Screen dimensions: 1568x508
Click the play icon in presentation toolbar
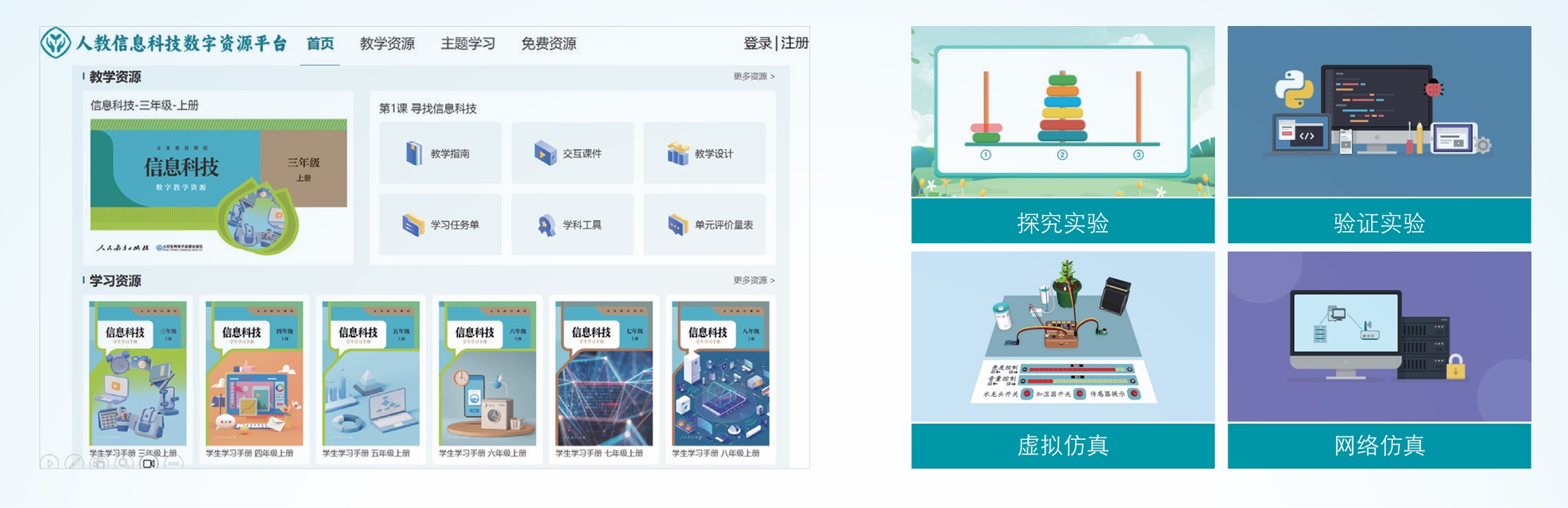[x=49, y=463]
